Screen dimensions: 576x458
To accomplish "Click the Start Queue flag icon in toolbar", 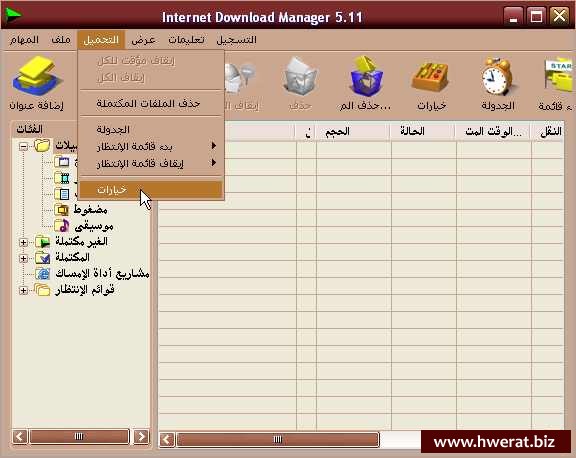I will [559, 75].
